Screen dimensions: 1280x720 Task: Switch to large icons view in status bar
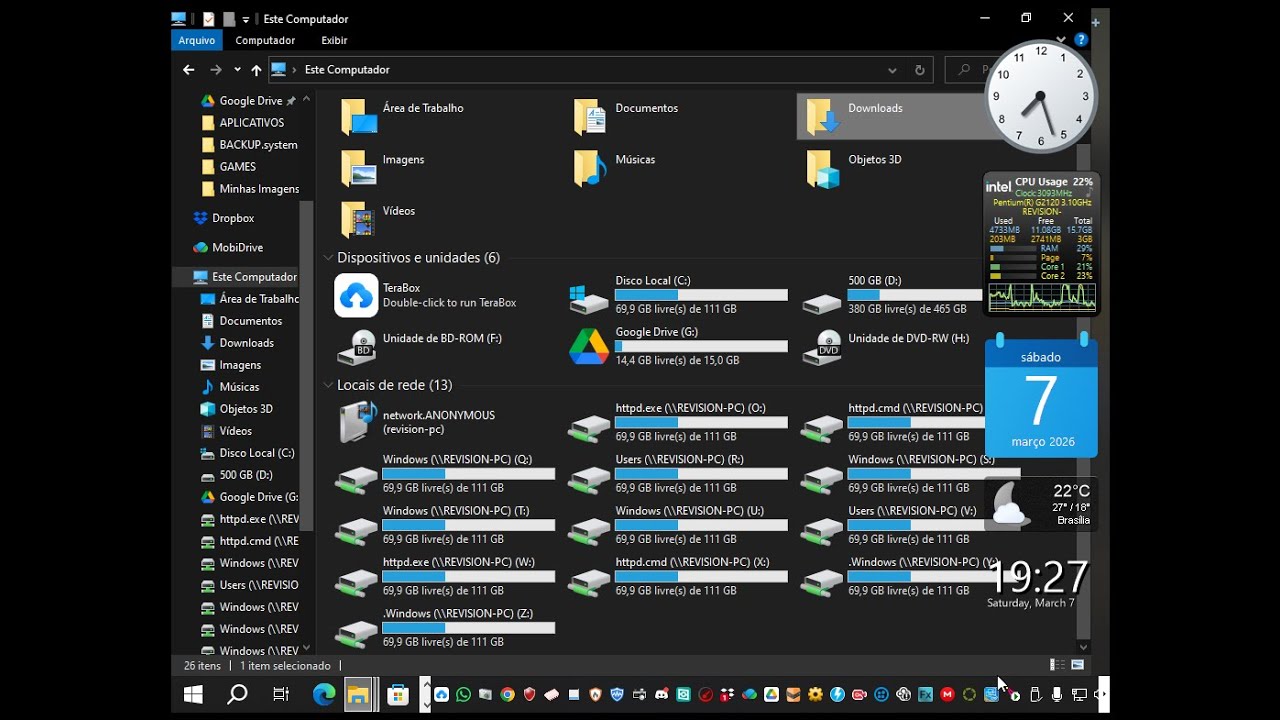point(1078,665)
